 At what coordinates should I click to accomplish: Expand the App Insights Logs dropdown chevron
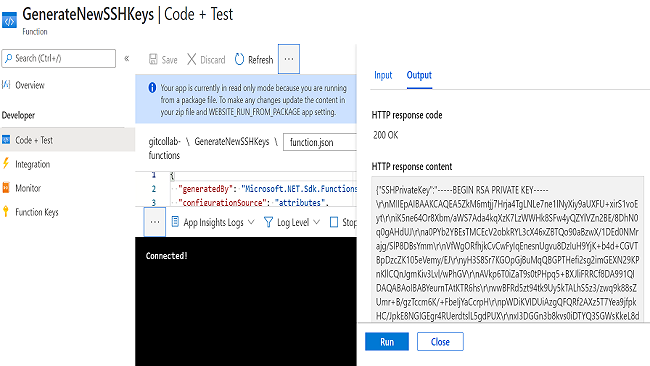click(x=251, y=222)
